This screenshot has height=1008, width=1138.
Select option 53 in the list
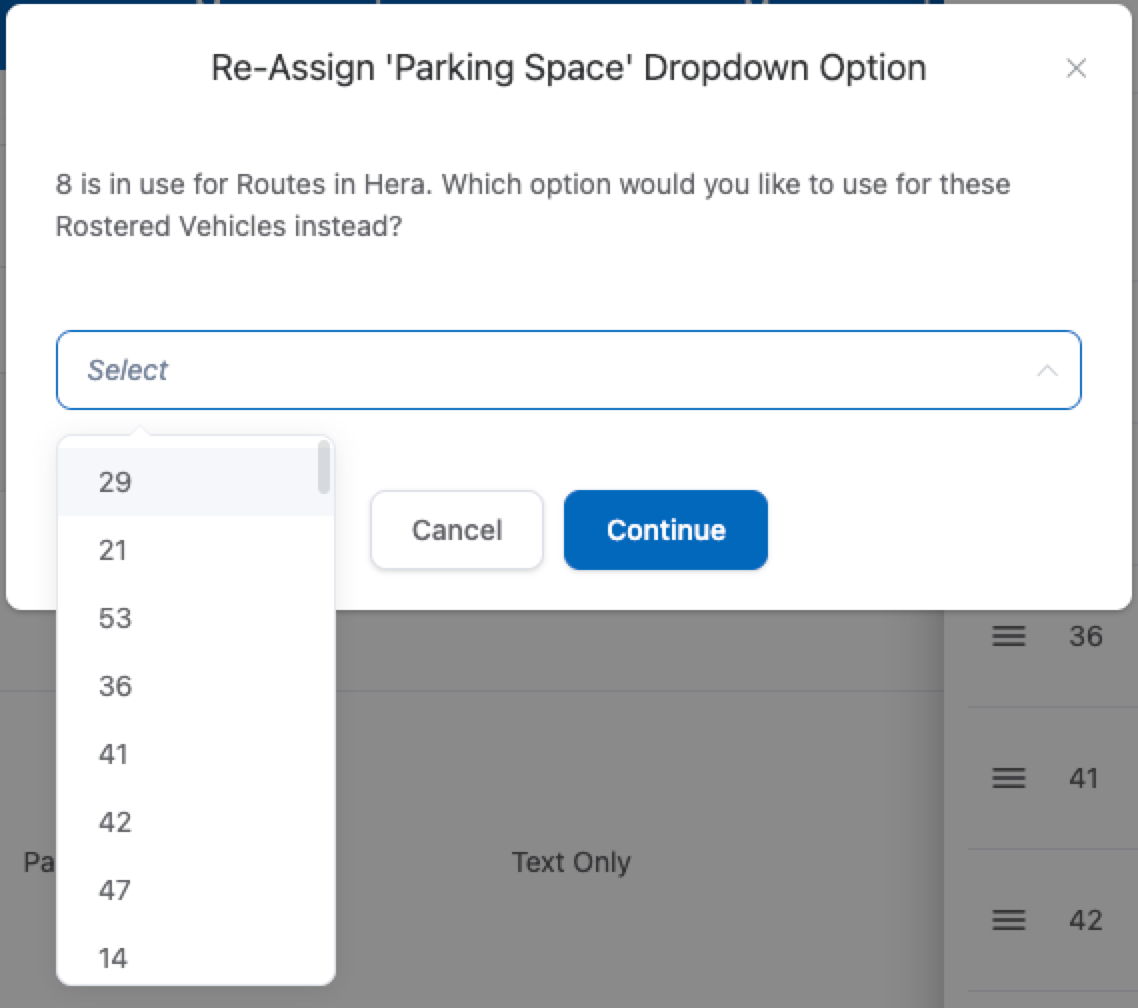[x=116, y=618]
